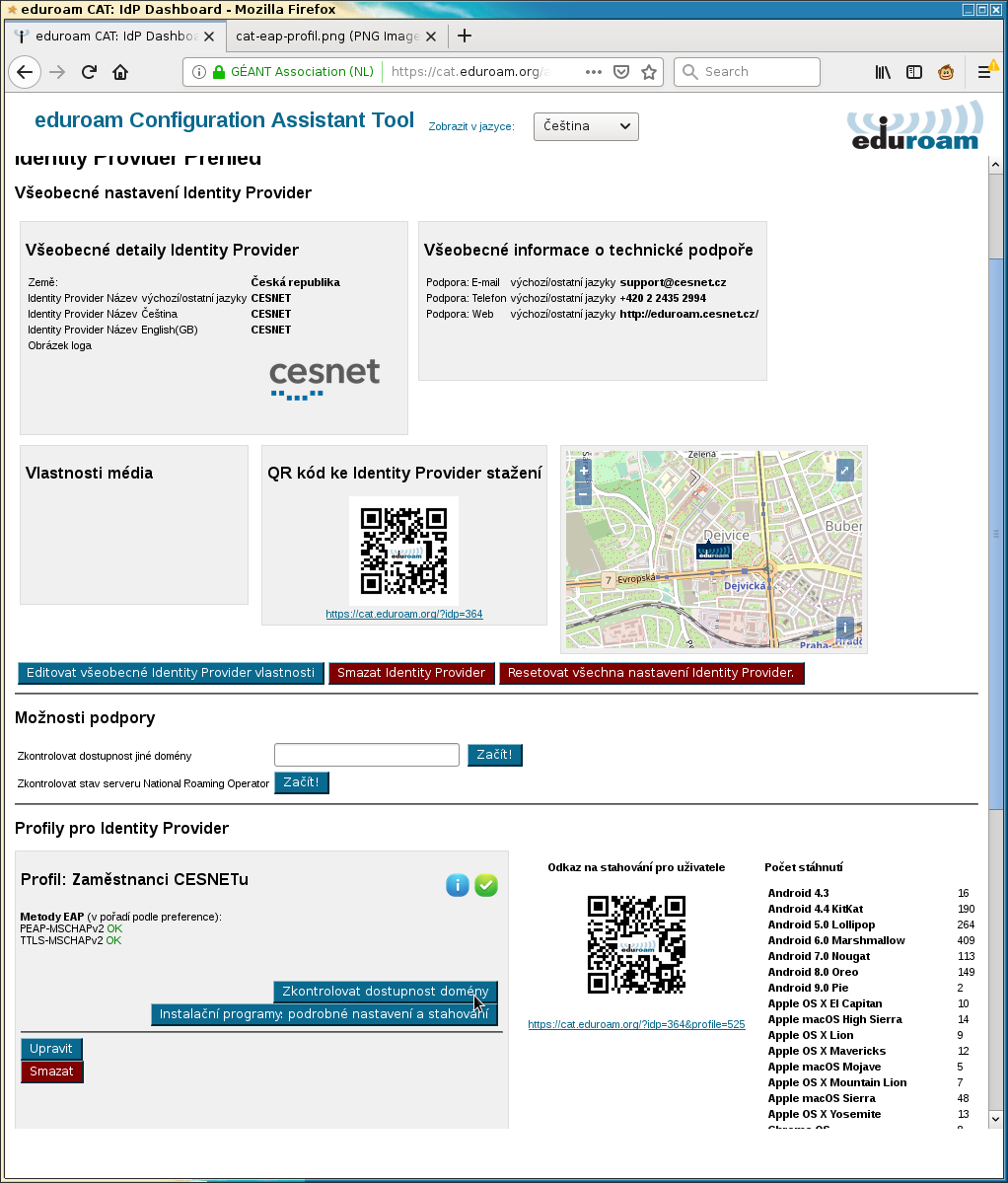
Task: Close the cat-eap-profil.png tab
Action: pyautogui.click(x=430, y=37)
